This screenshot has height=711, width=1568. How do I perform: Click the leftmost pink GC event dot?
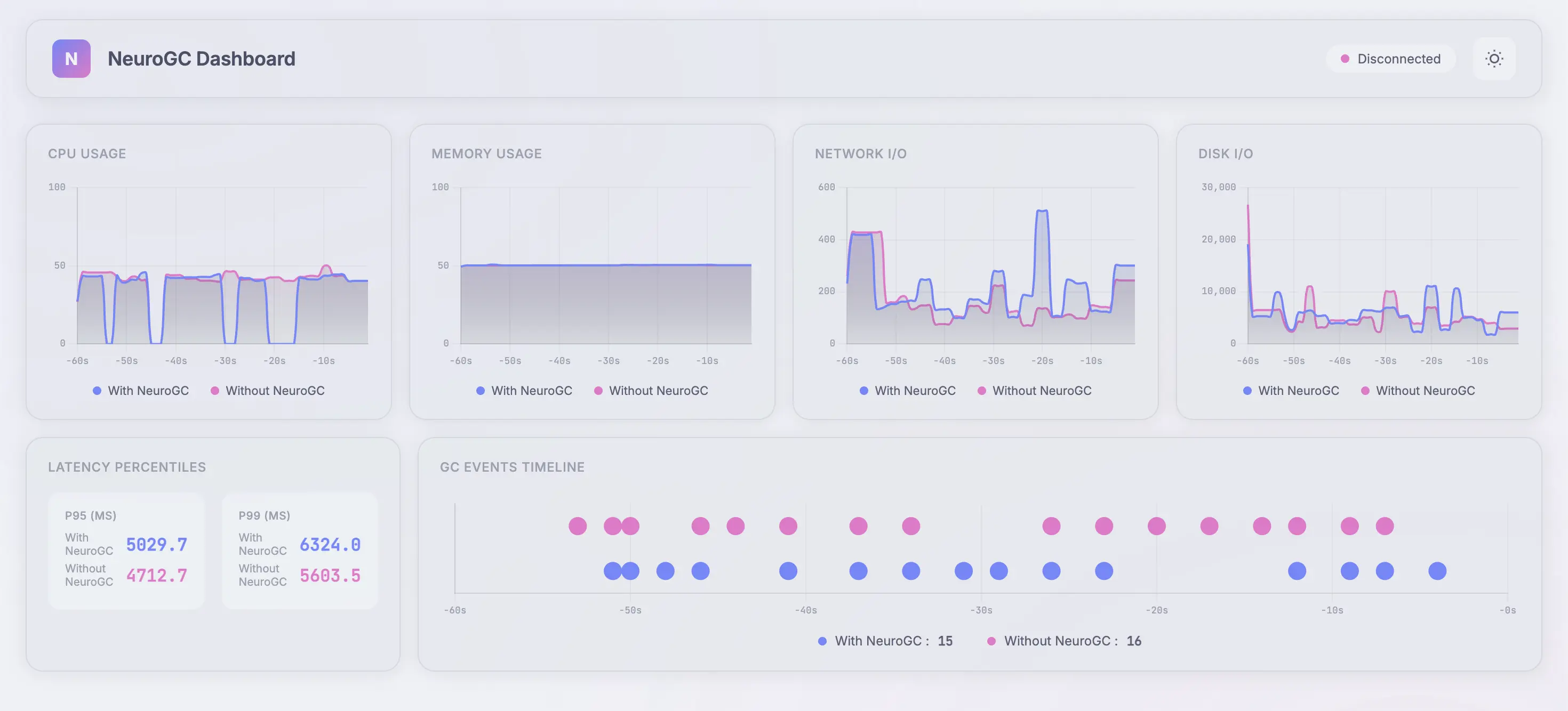578,526
